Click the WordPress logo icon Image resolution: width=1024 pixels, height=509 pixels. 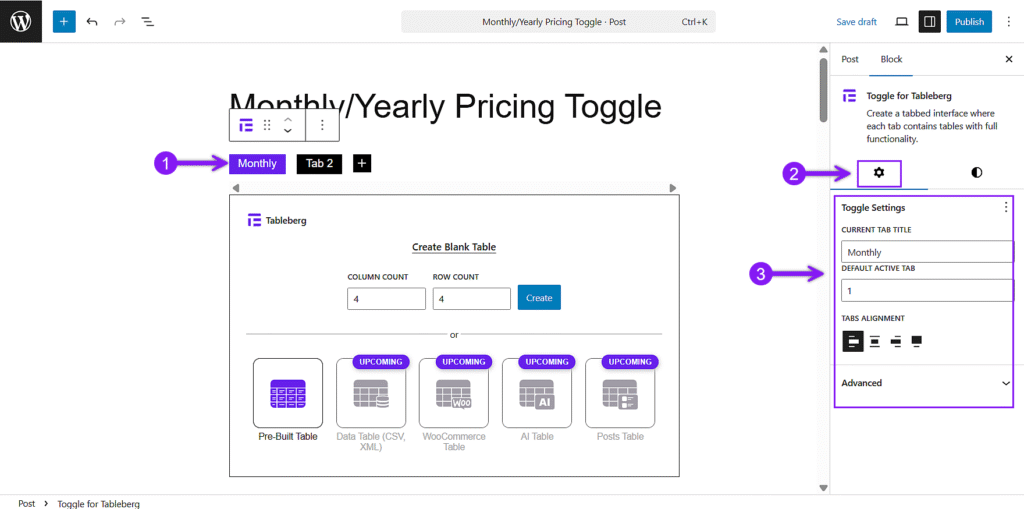pyautogui.click(x=21, y=22)
